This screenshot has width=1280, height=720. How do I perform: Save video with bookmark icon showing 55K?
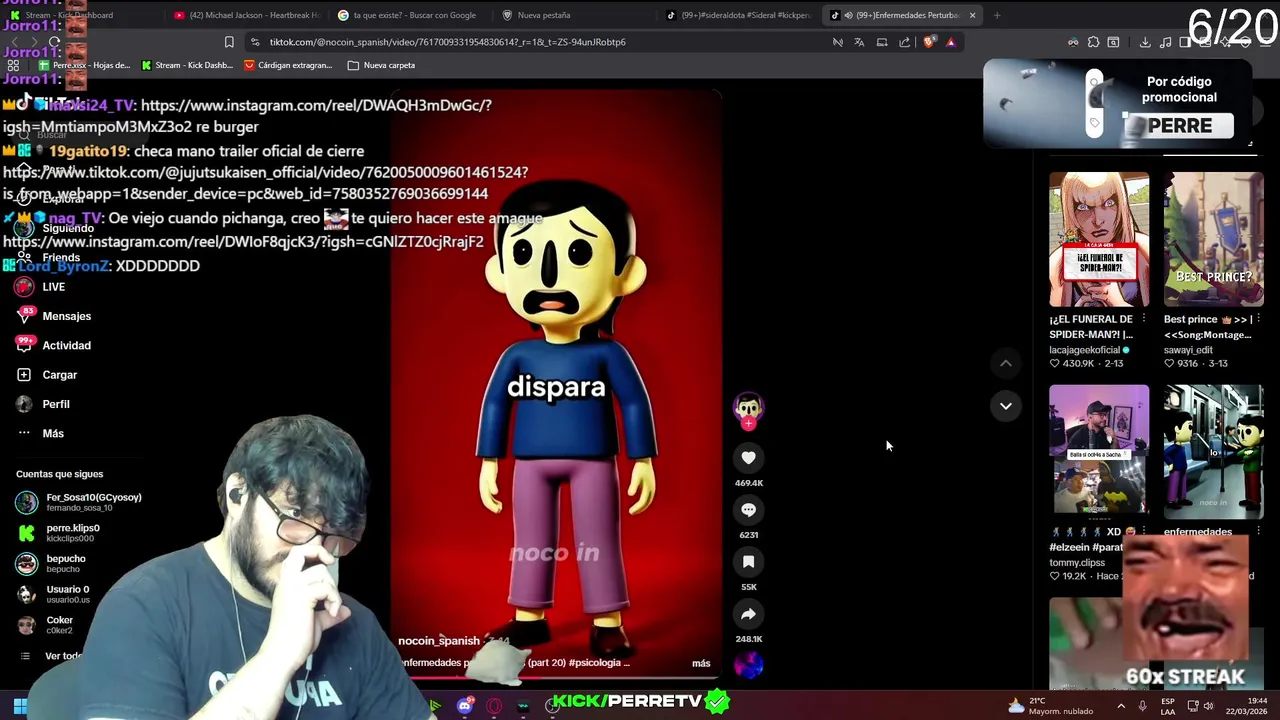tap(748, 562)
